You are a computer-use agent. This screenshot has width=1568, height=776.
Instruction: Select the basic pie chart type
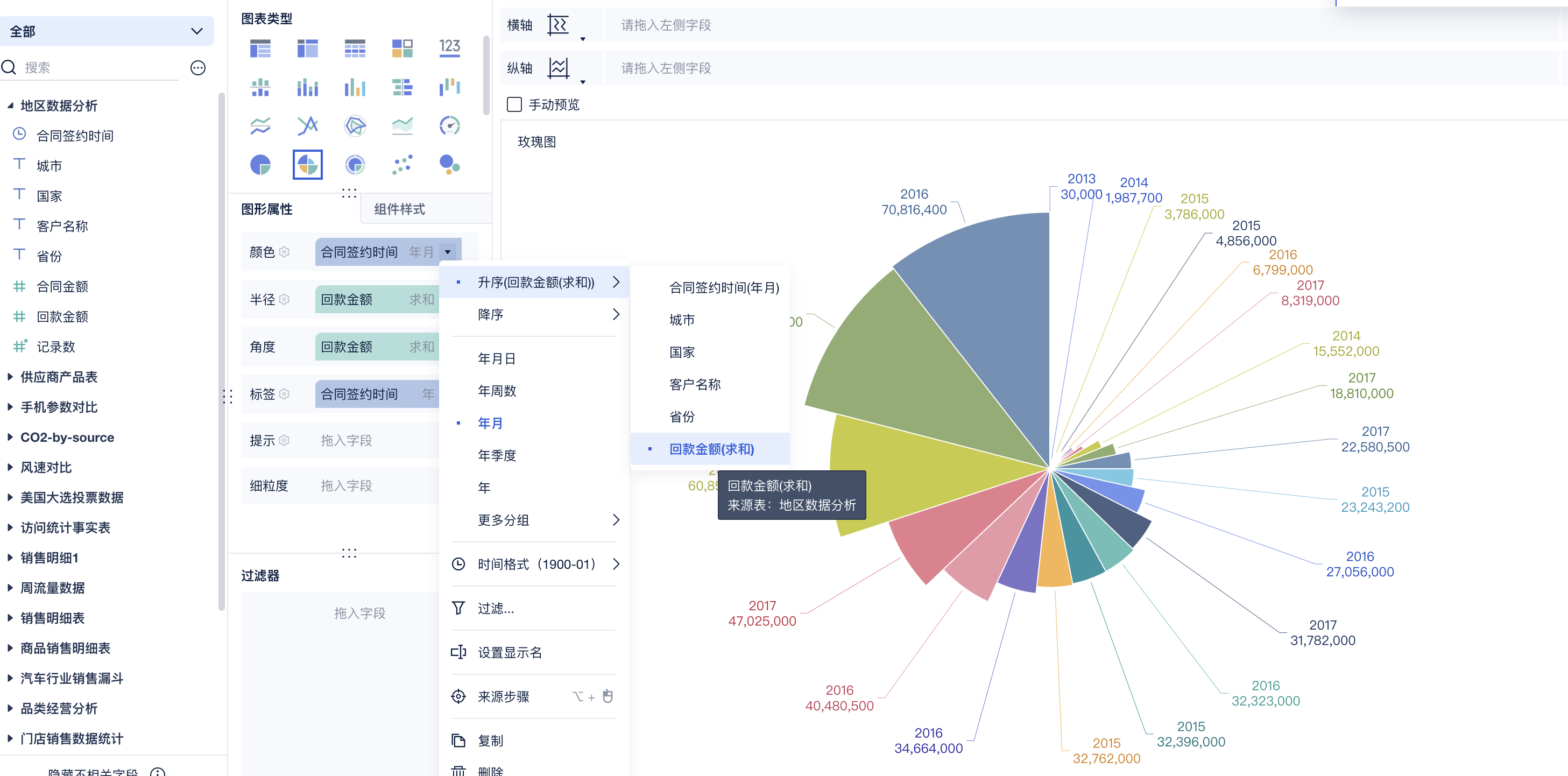click(260, 164)
